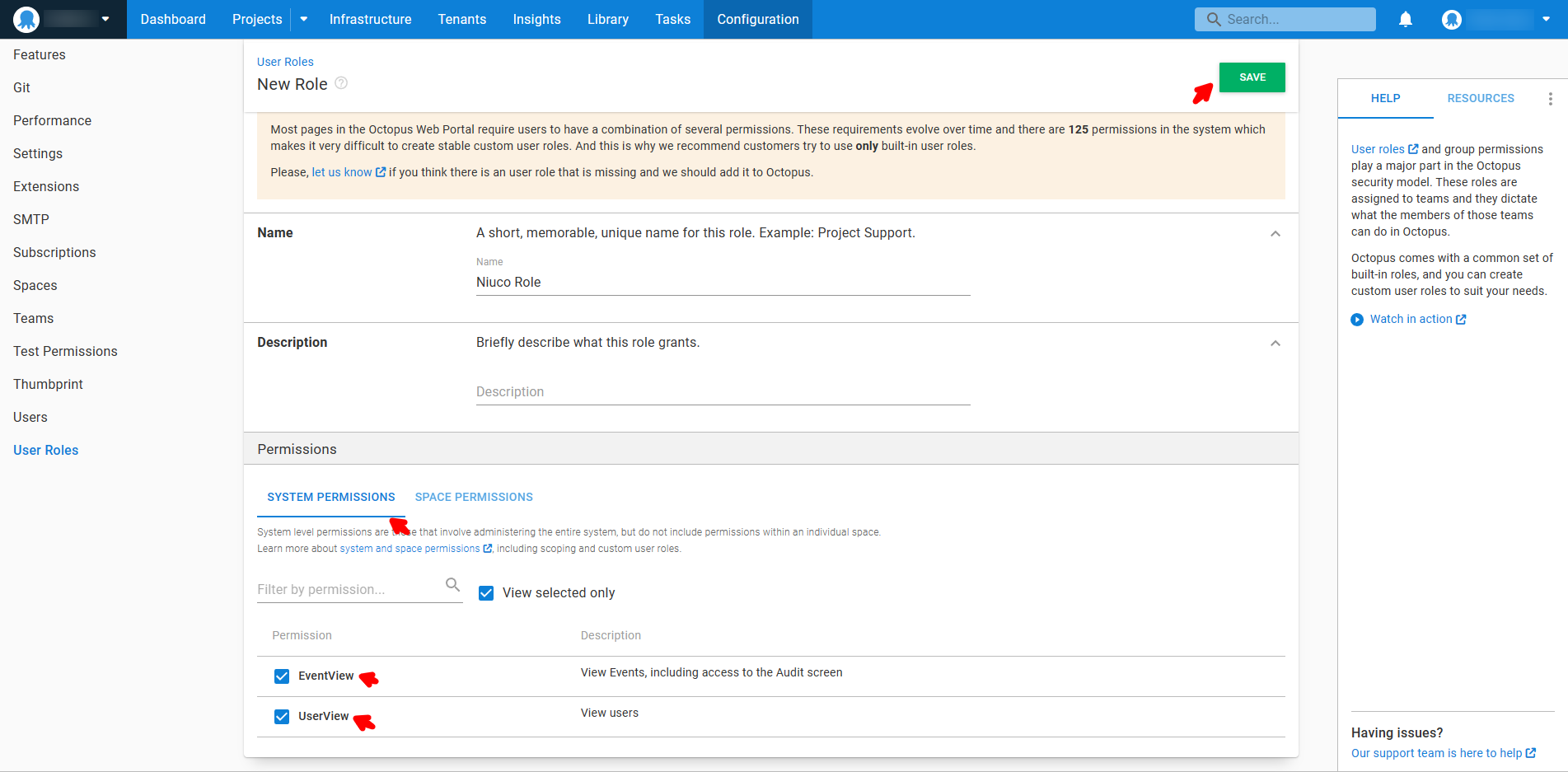This screenshot has width=1568, height=772.
Task: Open the Insights menu
Action: 536,19
